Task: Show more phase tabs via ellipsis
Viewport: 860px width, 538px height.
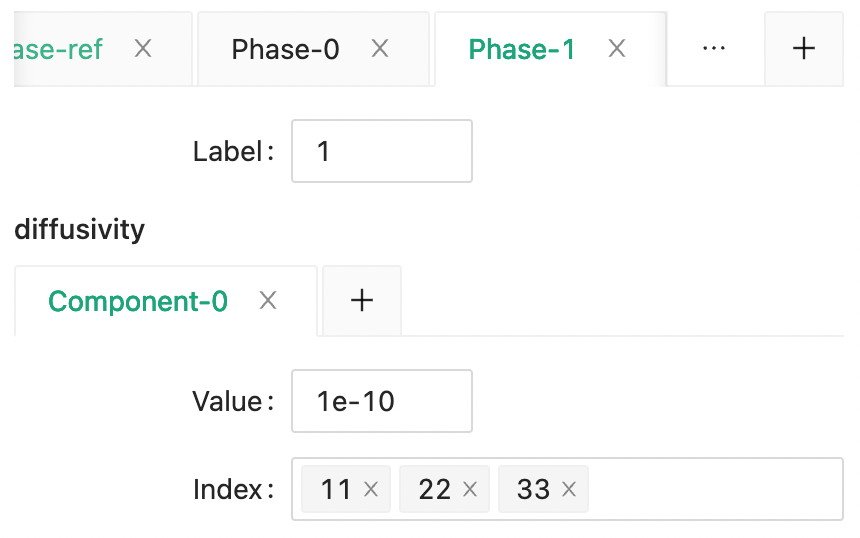Action: [714, 49]
